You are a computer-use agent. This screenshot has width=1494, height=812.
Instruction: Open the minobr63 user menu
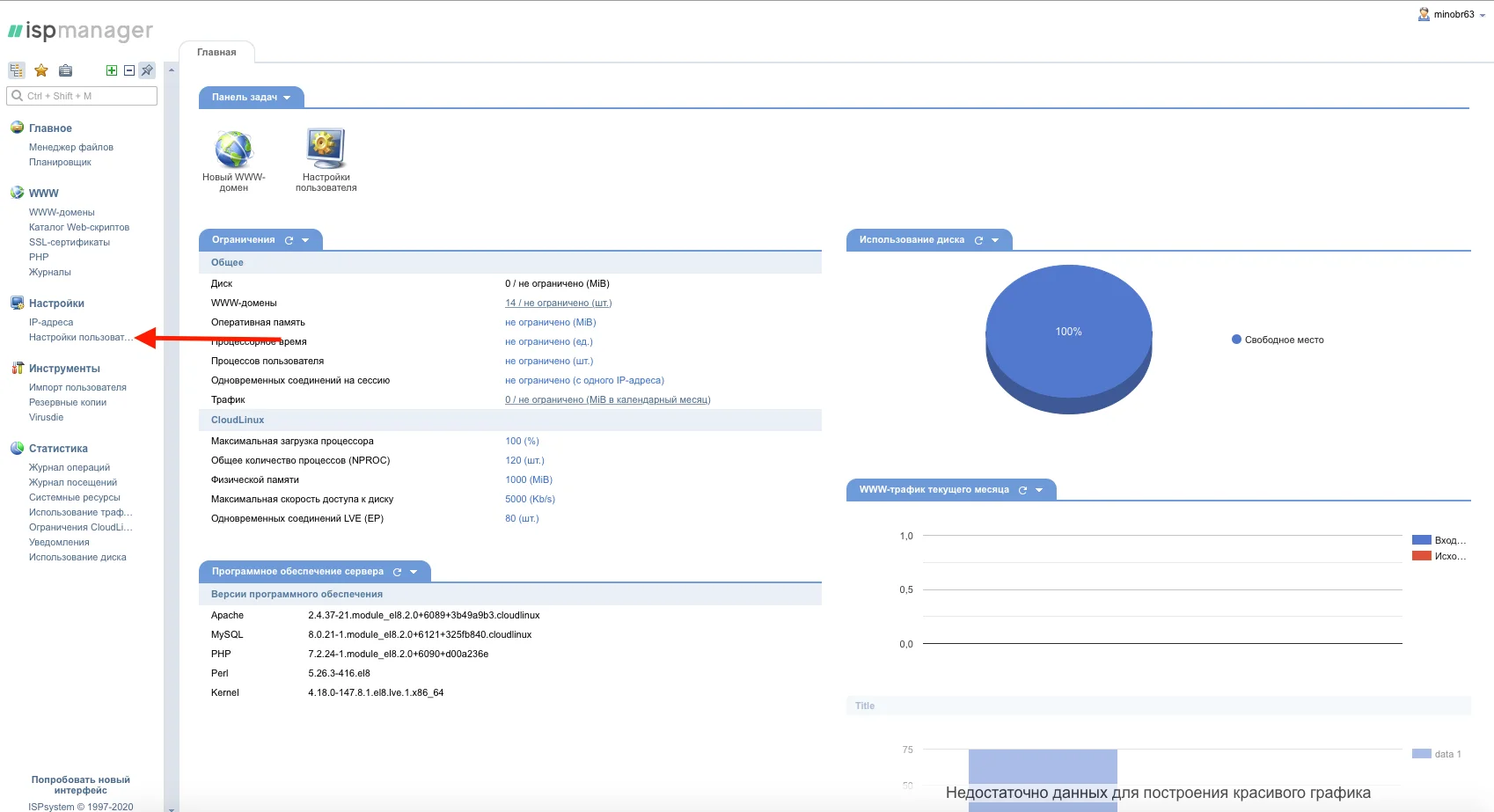(x=1452, y=14)
